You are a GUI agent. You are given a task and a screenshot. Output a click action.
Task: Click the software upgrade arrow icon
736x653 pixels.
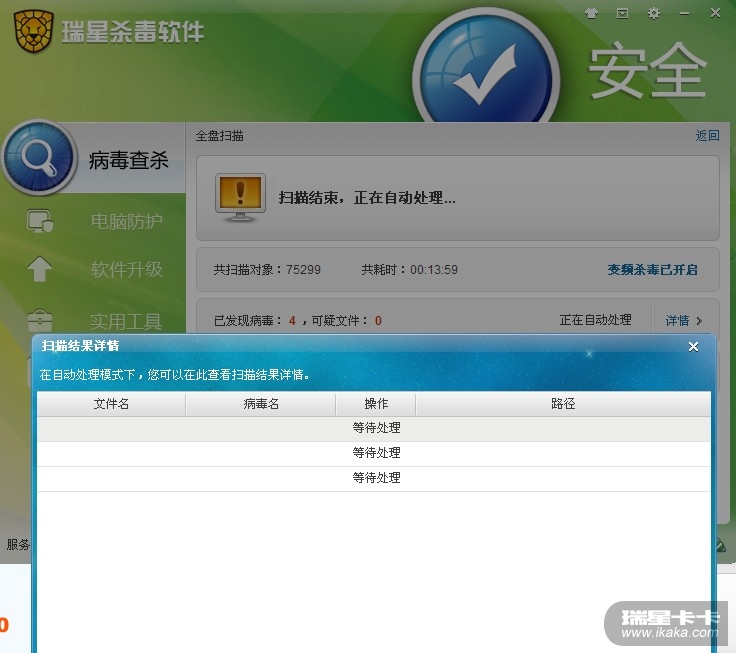tap(40, 269)
